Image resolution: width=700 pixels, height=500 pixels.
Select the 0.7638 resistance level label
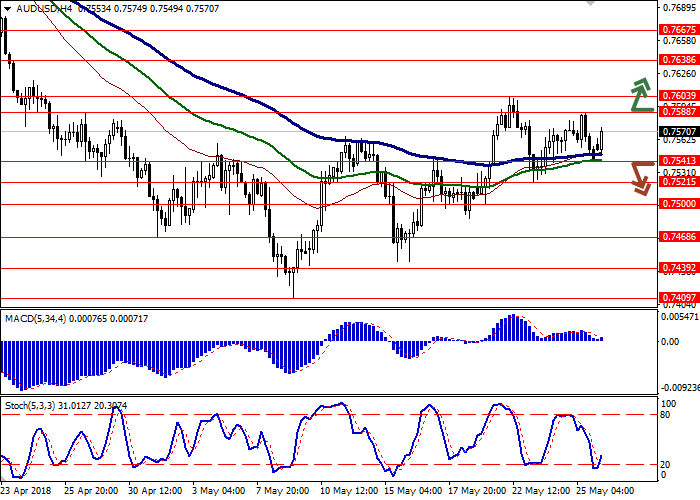(x=677, y=60)
